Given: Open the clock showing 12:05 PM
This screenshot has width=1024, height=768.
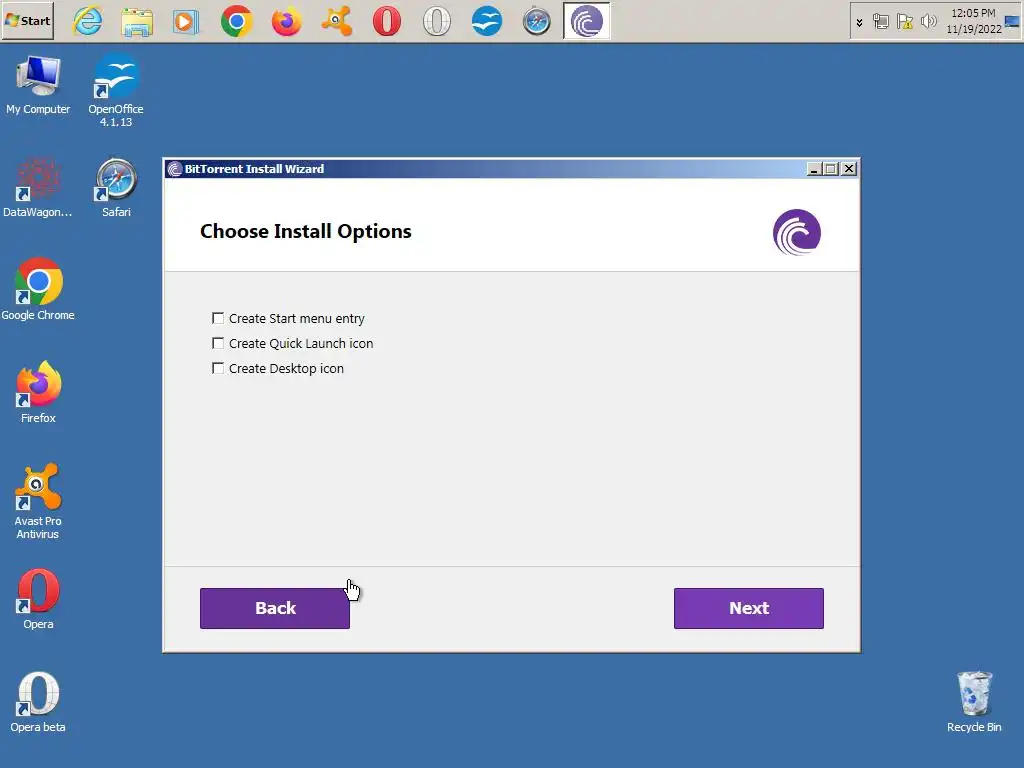Looking at the screenshot, I should point(973,21).
